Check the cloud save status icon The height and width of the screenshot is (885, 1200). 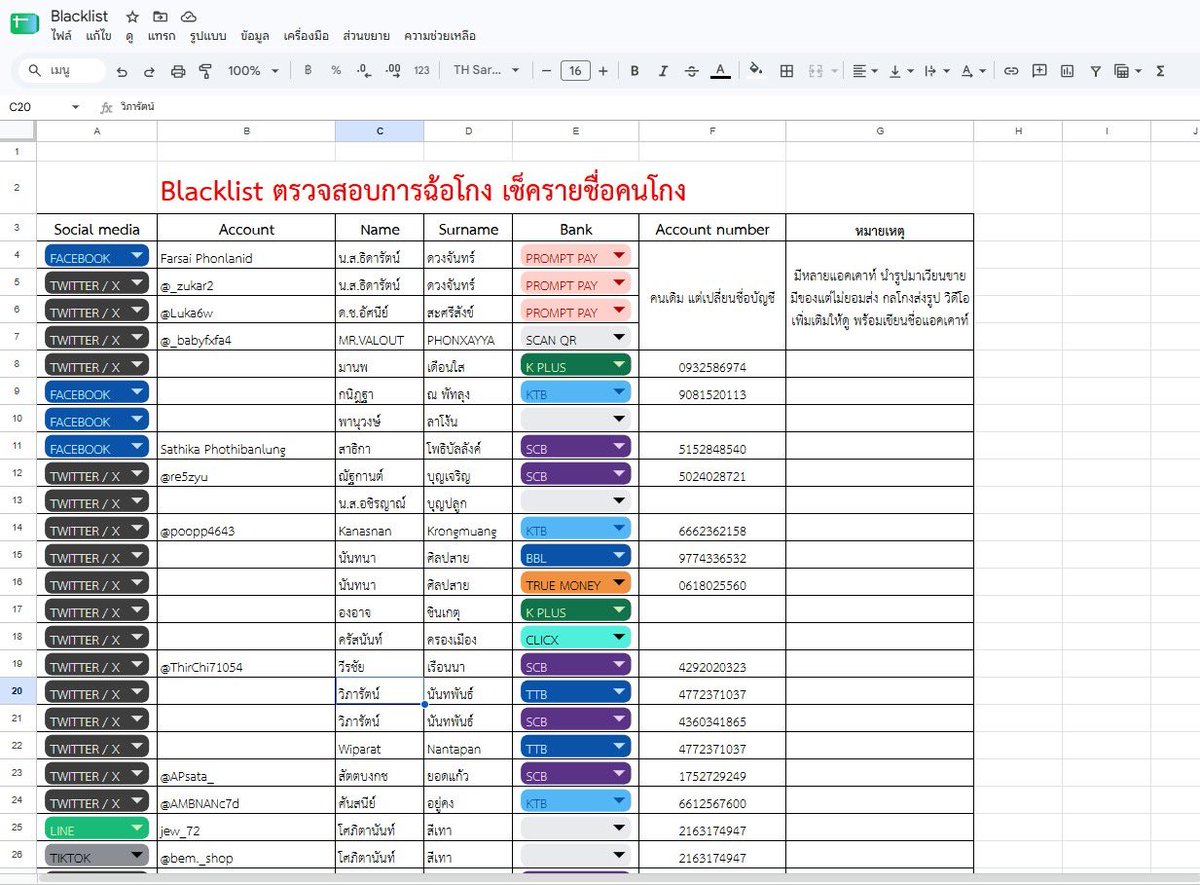click(189, 17)
